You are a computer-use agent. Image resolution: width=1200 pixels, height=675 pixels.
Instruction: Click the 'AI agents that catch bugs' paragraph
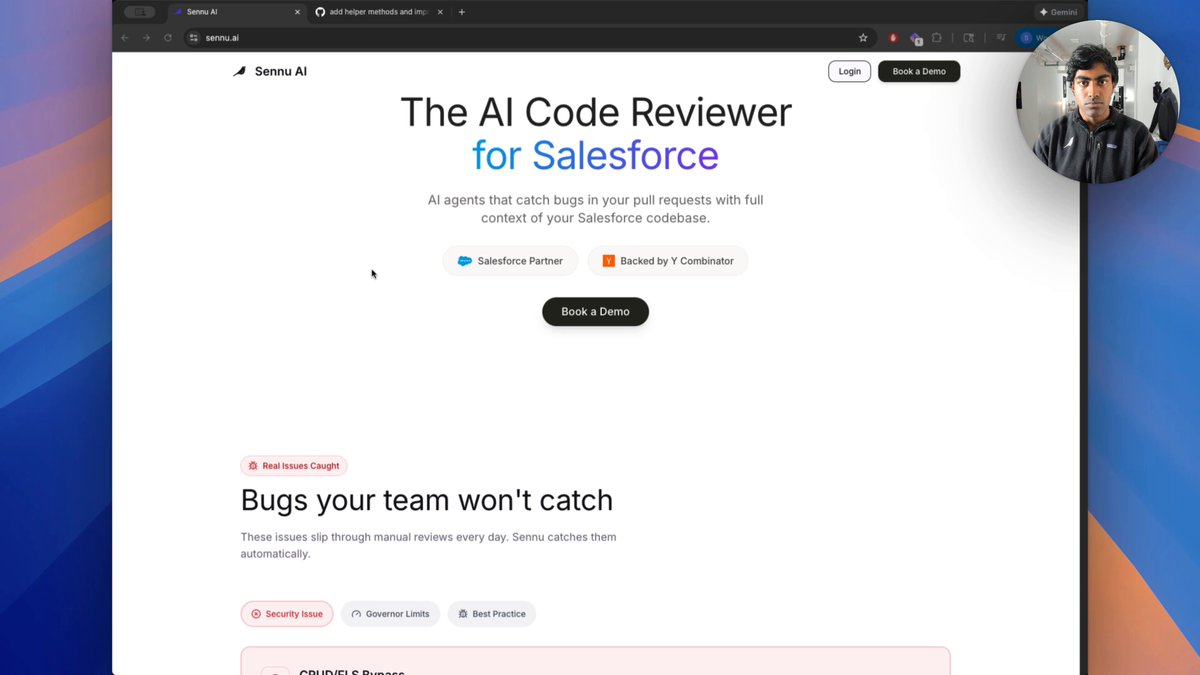click(x=595, y=209)
